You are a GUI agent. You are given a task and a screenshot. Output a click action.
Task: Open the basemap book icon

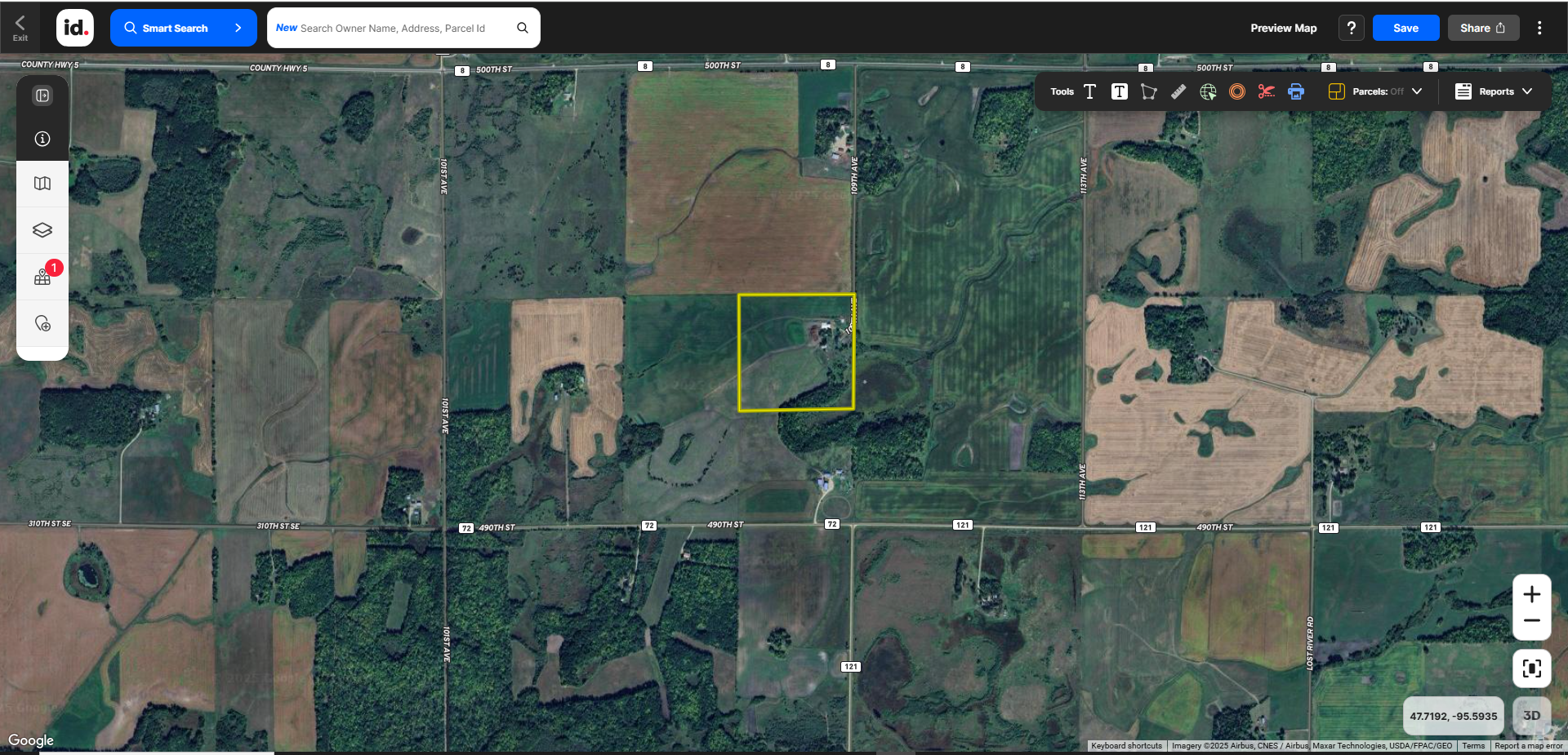42,184
